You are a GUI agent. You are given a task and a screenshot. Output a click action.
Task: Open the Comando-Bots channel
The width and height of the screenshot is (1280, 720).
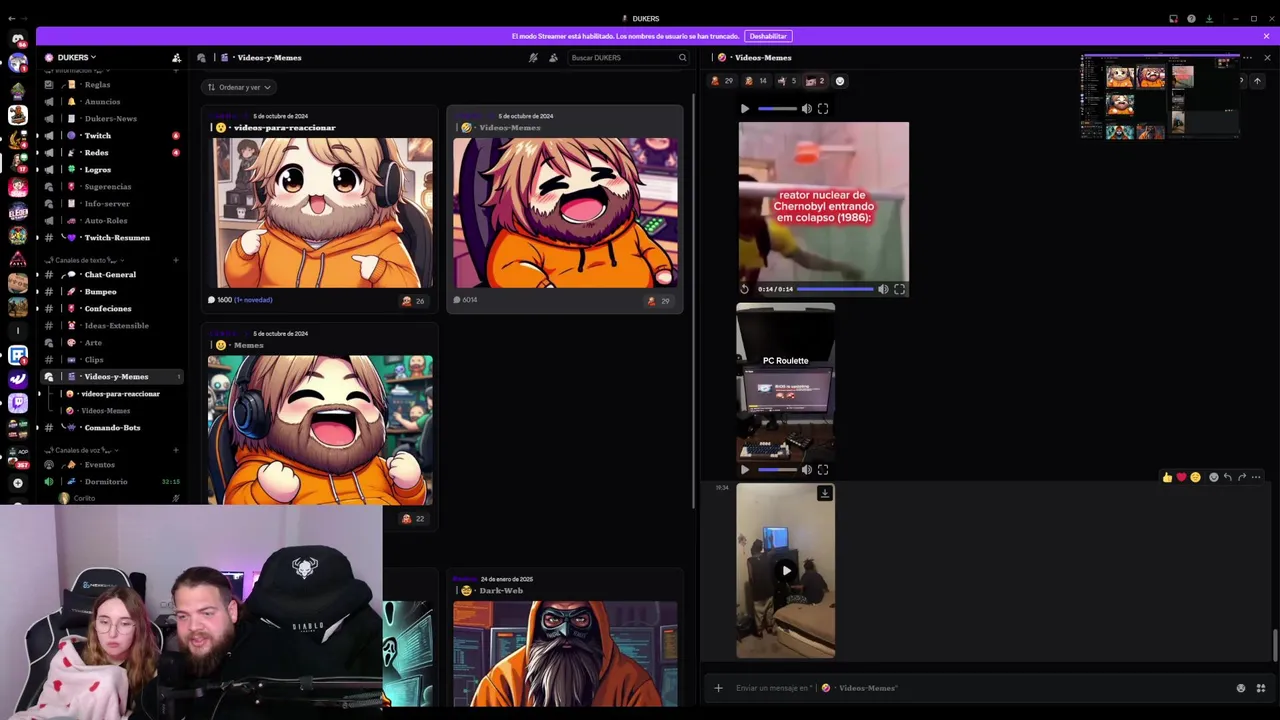pyautogui.click(x=112, y=428)
